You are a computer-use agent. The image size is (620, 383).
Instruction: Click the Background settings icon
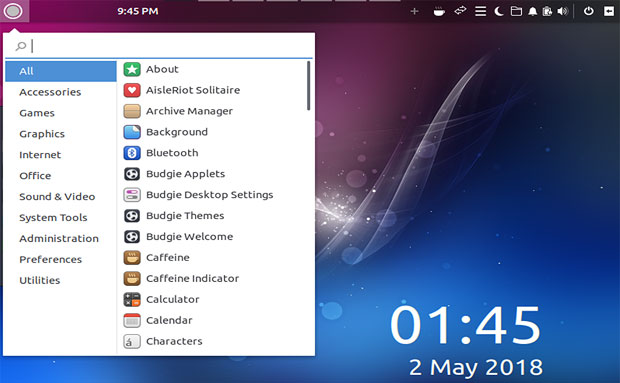132,132
